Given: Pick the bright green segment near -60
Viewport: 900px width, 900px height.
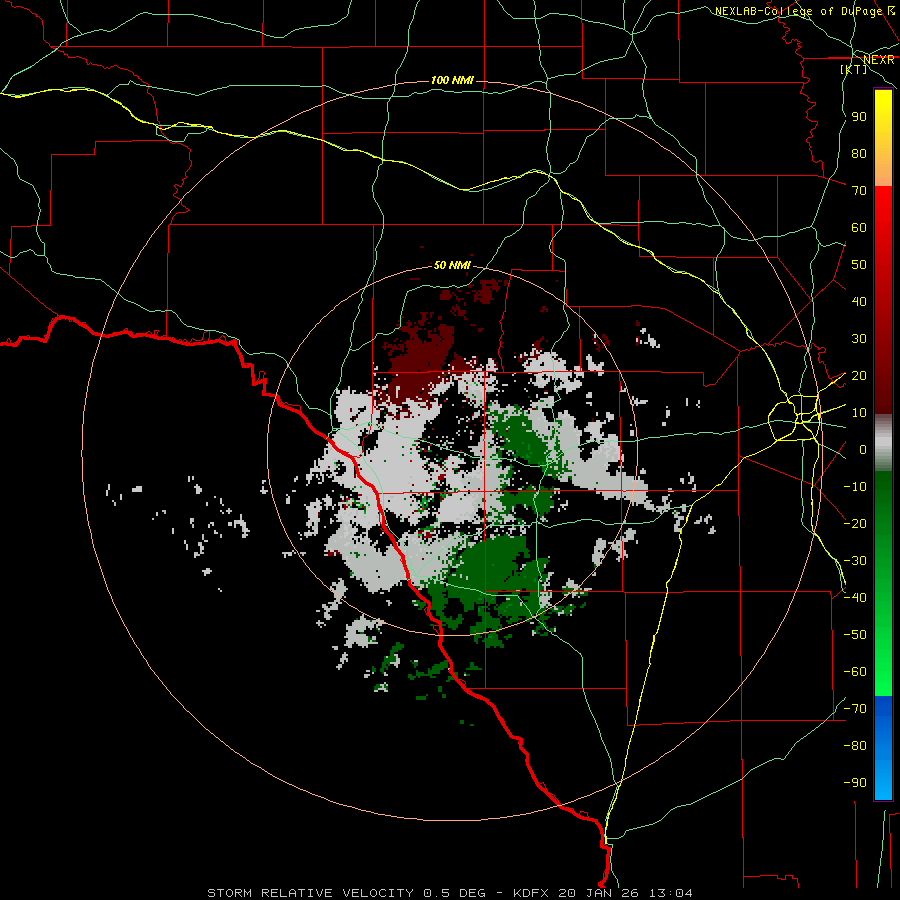Looking at the screenshot, I should 883,672.
